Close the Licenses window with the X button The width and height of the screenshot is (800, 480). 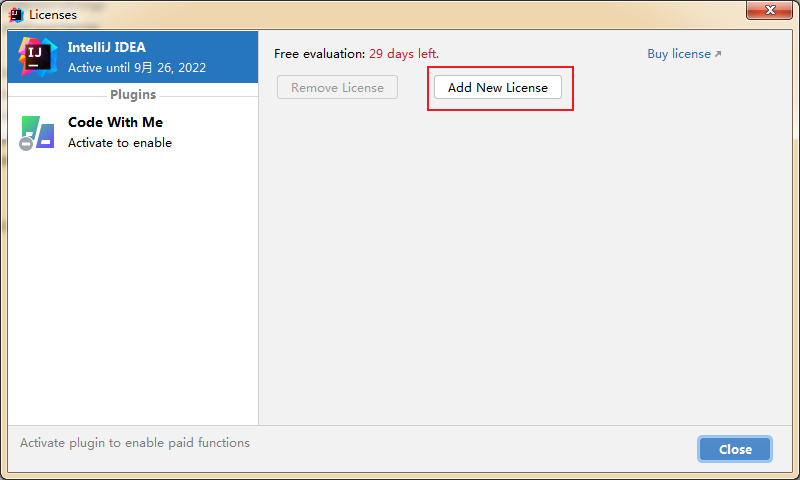pyautogui.click(x=770, y=10)
